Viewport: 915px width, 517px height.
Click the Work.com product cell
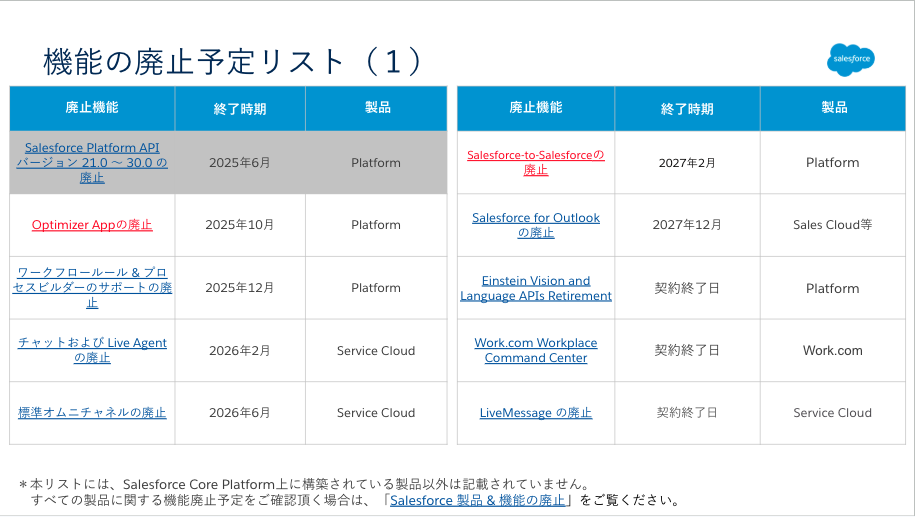833,351
